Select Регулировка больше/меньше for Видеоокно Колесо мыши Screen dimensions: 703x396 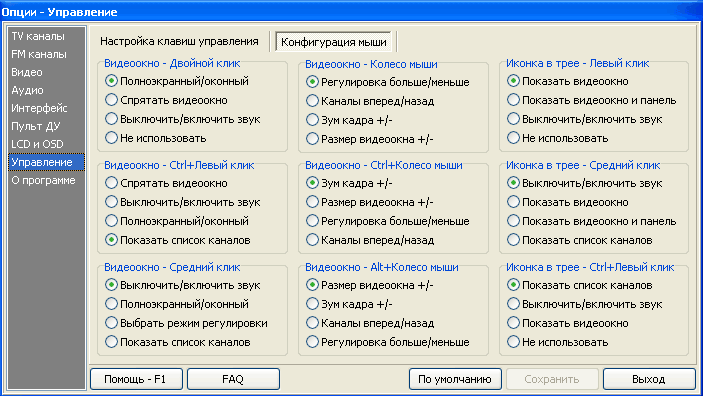(x=388, y=82)
